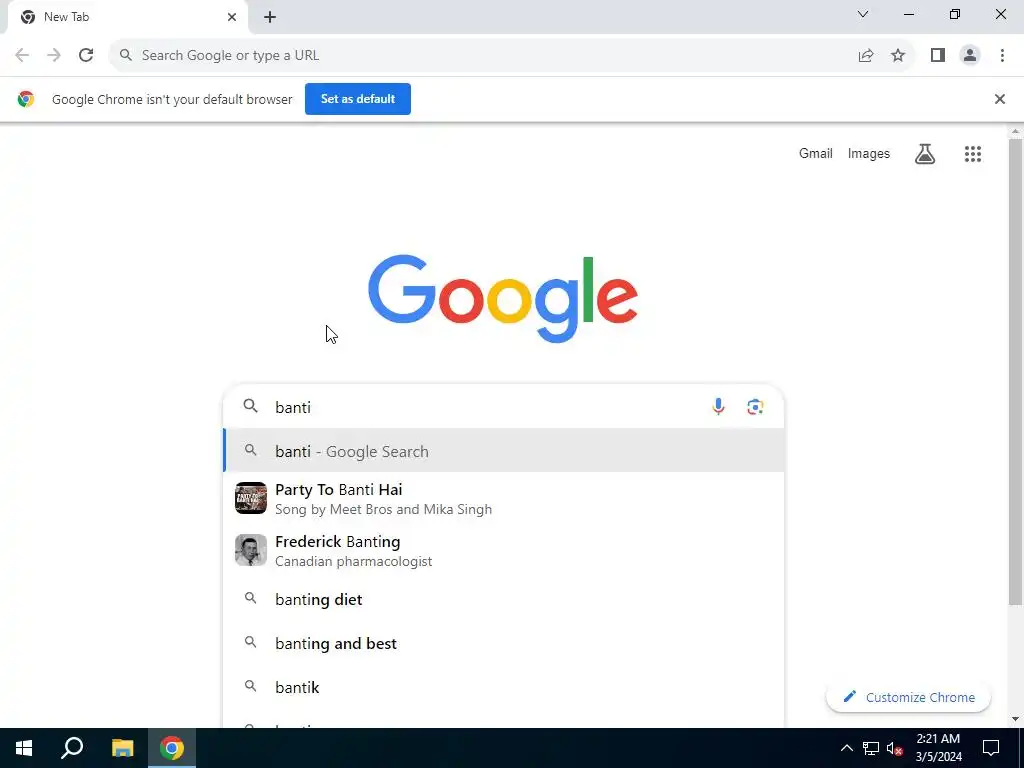This screenshot has height=768, width=1024.
Task: Open Google Images link
Action: [x=869, y=153]
